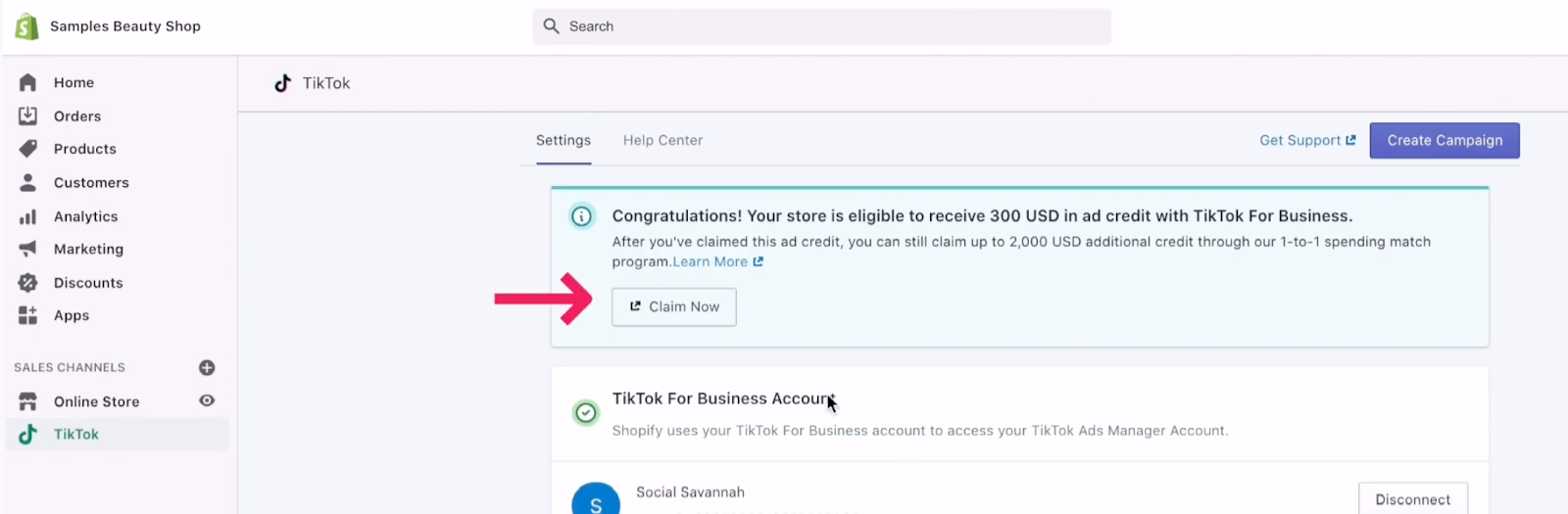Click the Create Campaign button

pyautogui.click(x=1444, y=141)
